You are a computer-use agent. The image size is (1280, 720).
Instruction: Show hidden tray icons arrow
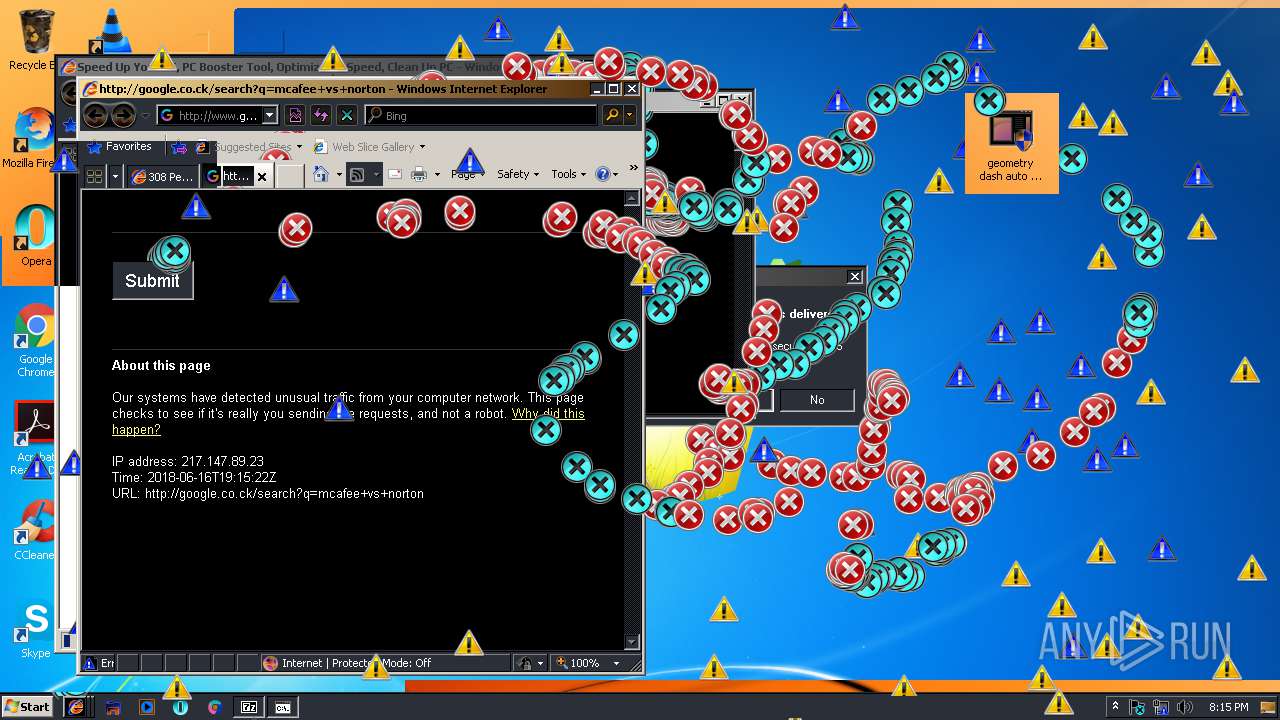tap(1115, 707)
